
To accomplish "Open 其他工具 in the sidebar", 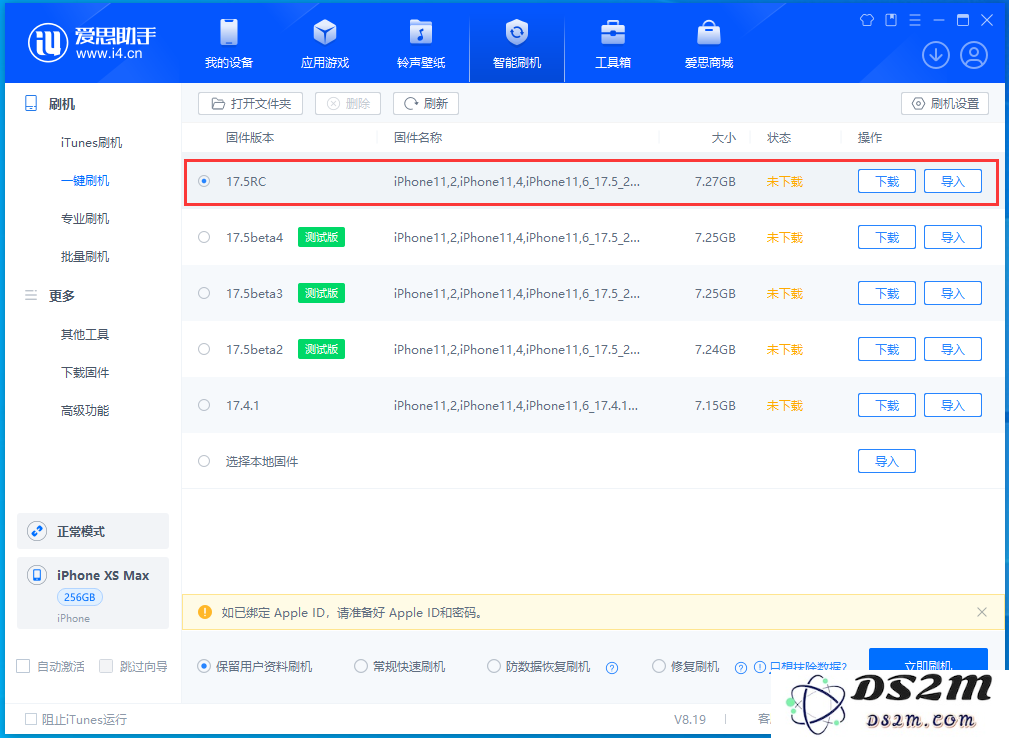I will click(x=85, y=335).
